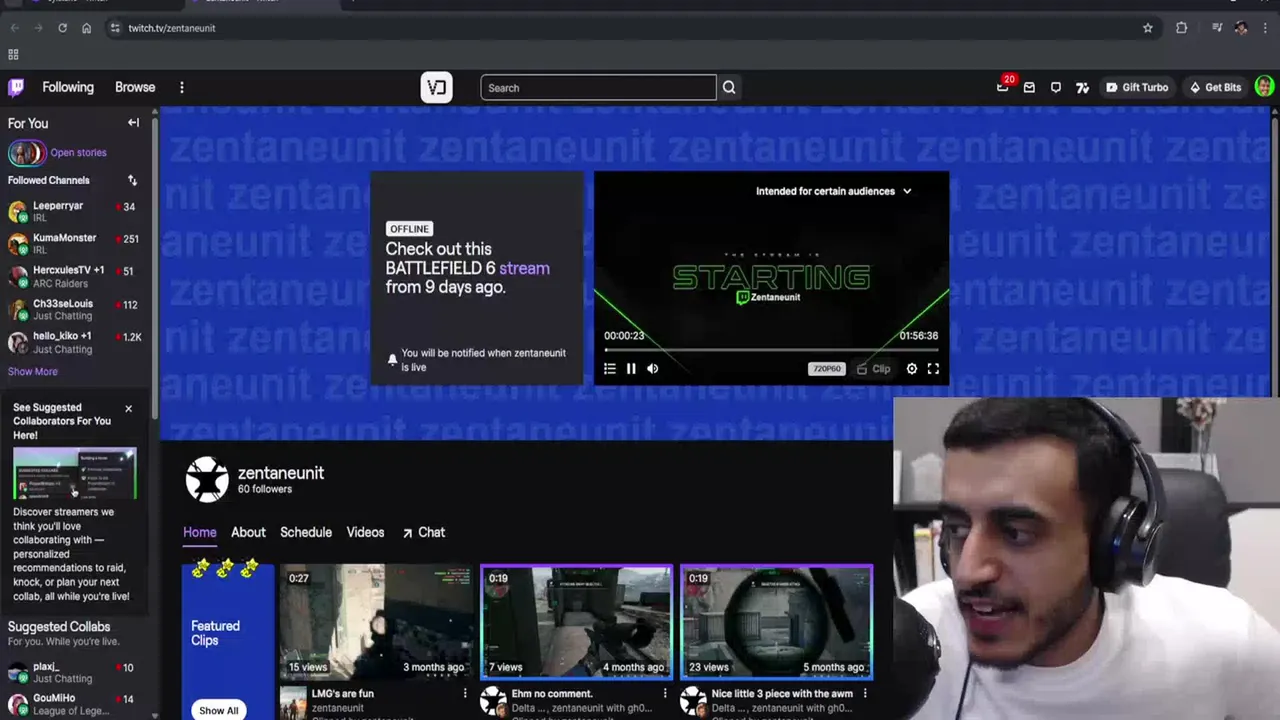Switch to the Videos tab

coord(365,532)
